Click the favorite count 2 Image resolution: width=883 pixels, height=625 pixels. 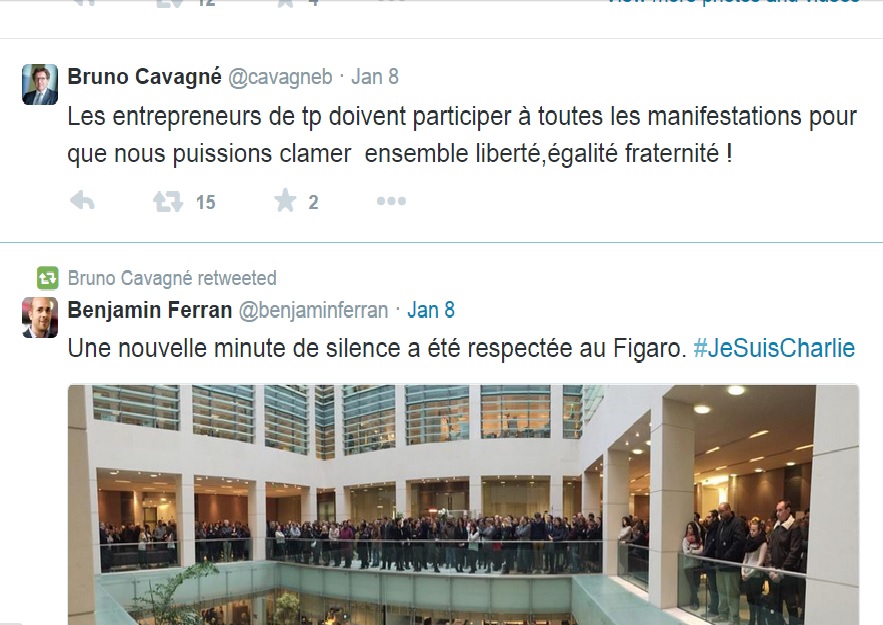314,202
